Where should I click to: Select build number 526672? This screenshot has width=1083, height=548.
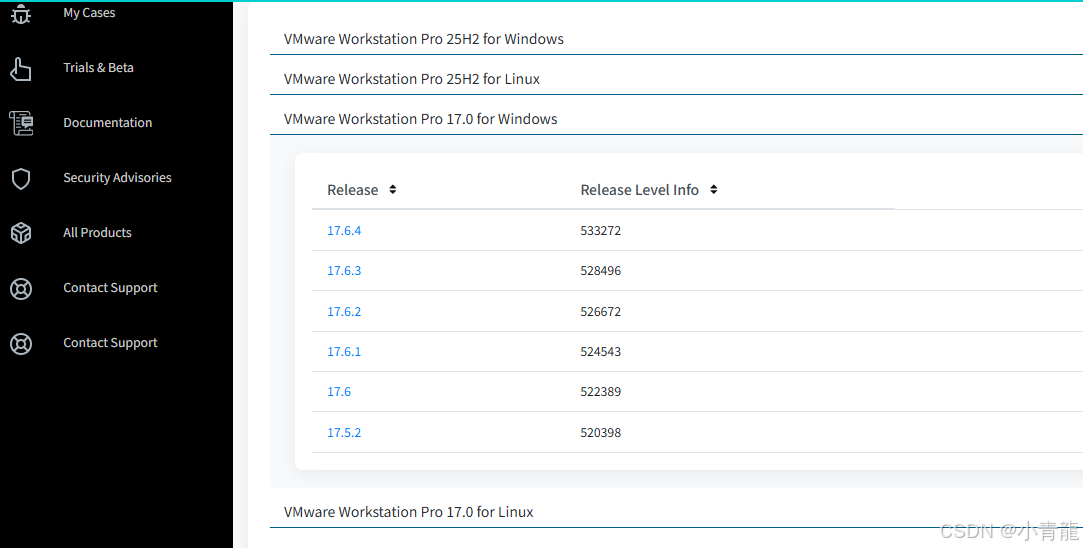[601, 312]
